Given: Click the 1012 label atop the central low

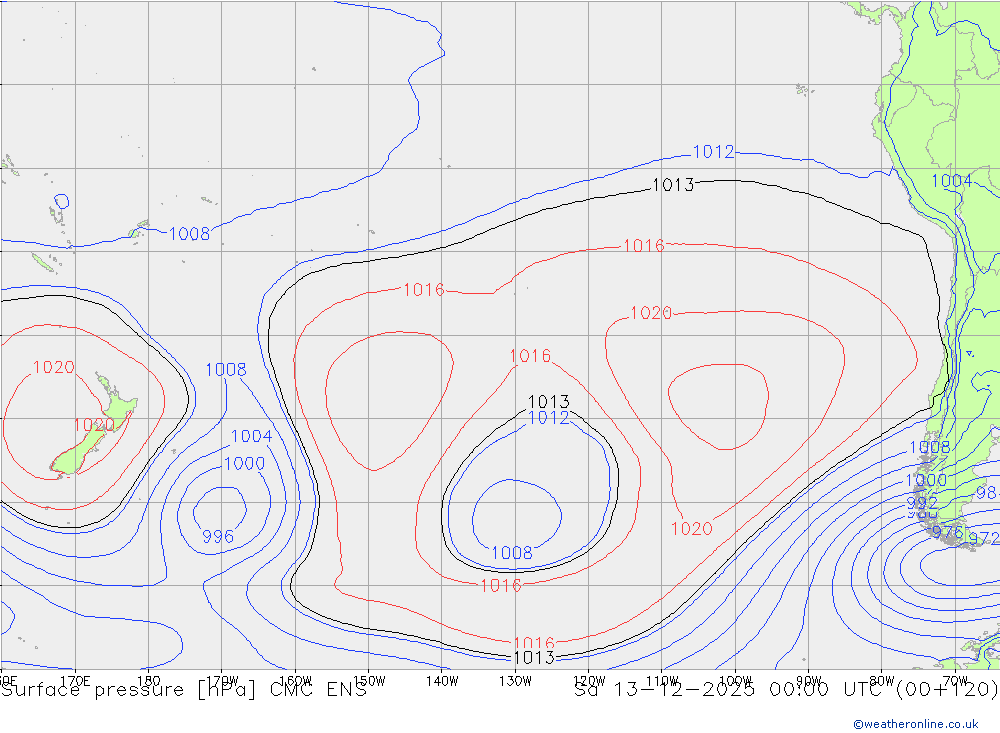Looking at the screenshot, I should 548,418.
